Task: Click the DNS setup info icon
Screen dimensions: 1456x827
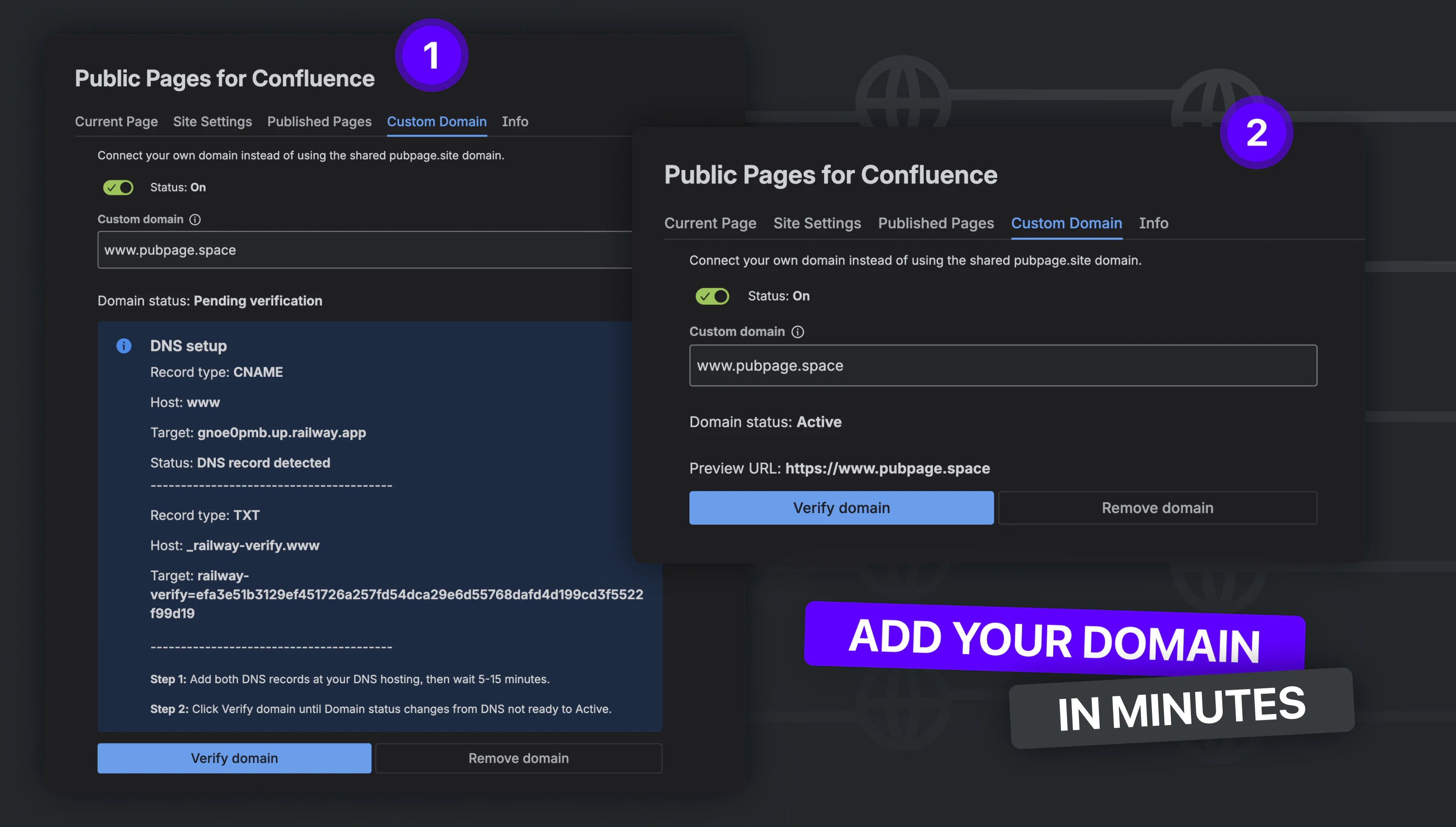Action: [124, 346]
